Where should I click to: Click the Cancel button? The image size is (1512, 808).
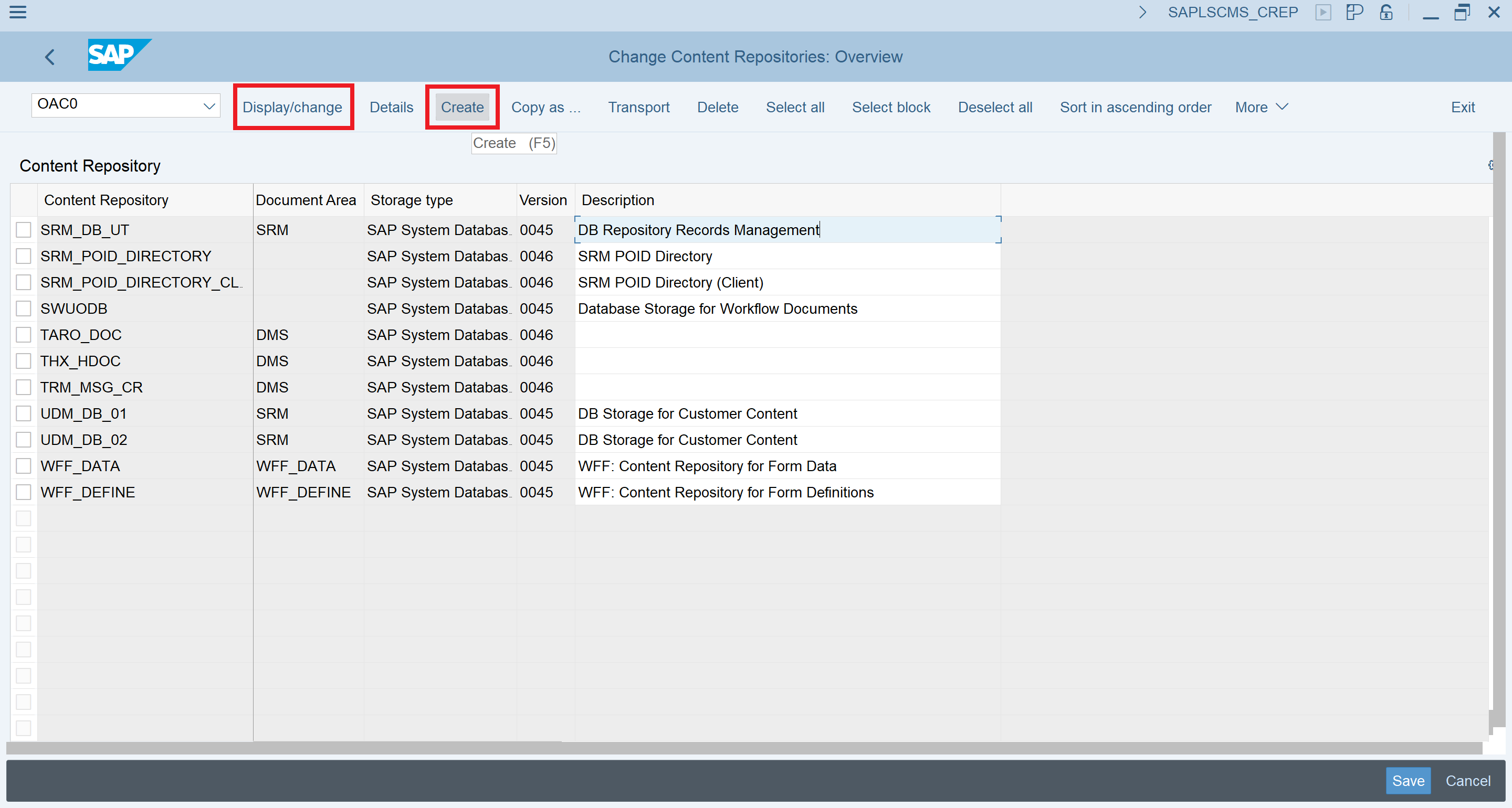tap(1467, 781)
